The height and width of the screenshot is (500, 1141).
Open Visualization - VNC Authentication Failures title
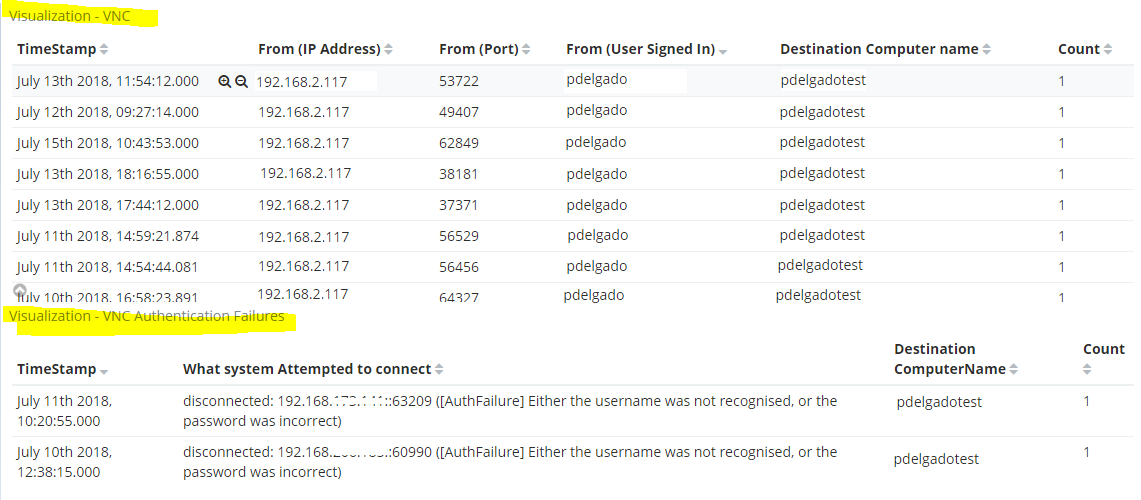pyautogui.click(x=147, y=316)
